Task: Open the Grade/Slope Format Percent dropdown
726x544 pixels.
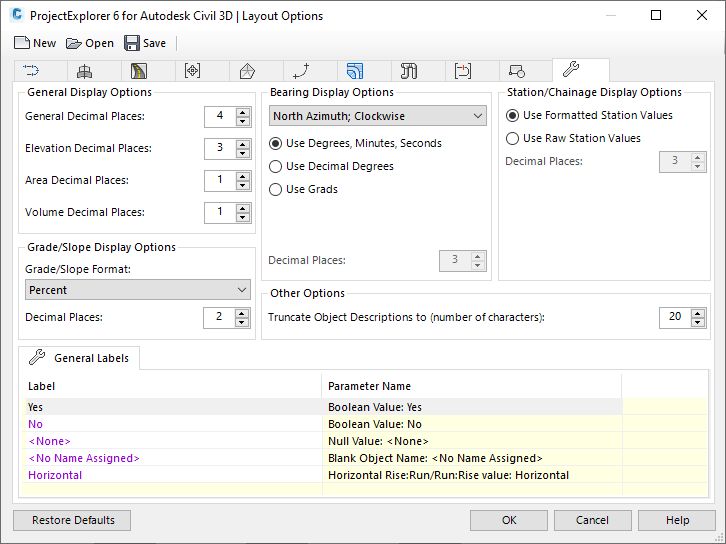Action: (138, 290)
